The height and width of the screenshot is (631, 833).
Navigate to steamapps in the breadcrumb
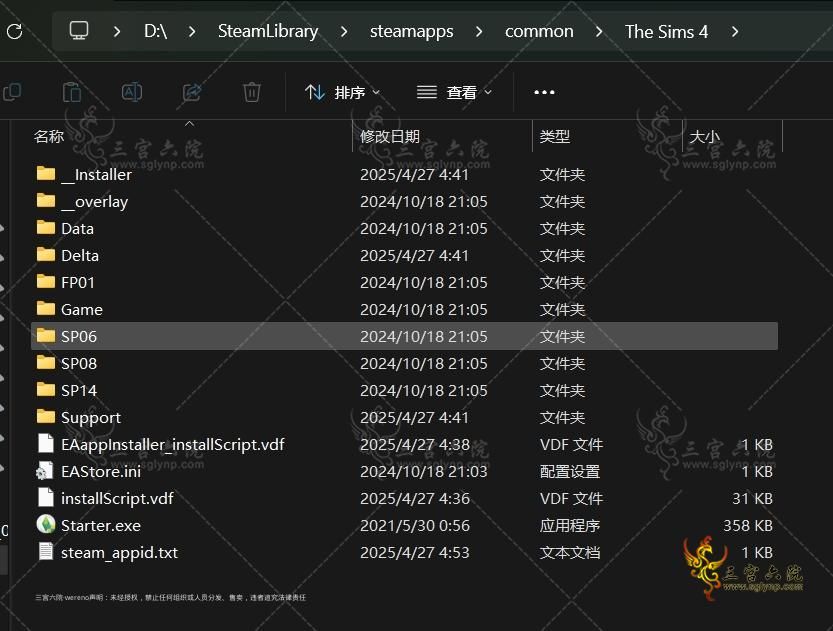[x=412, y=31]
